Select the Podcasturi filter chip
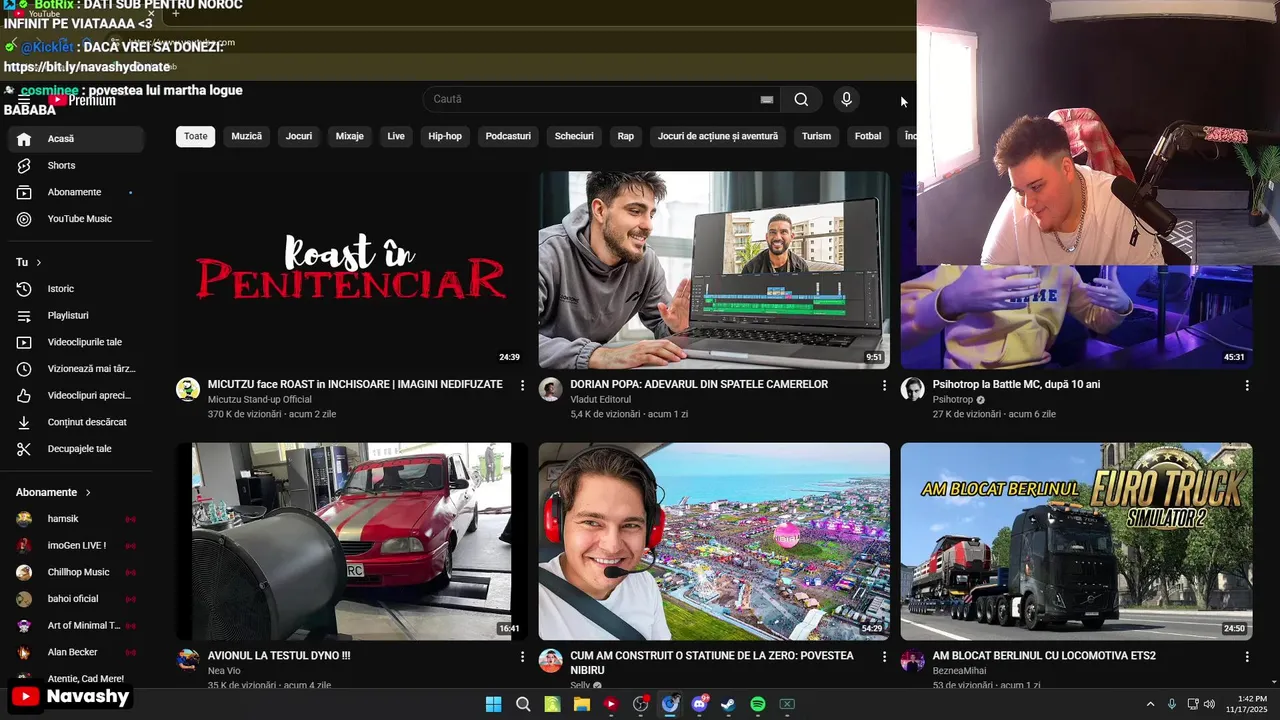1280x720 pixels. coord(508,136)
